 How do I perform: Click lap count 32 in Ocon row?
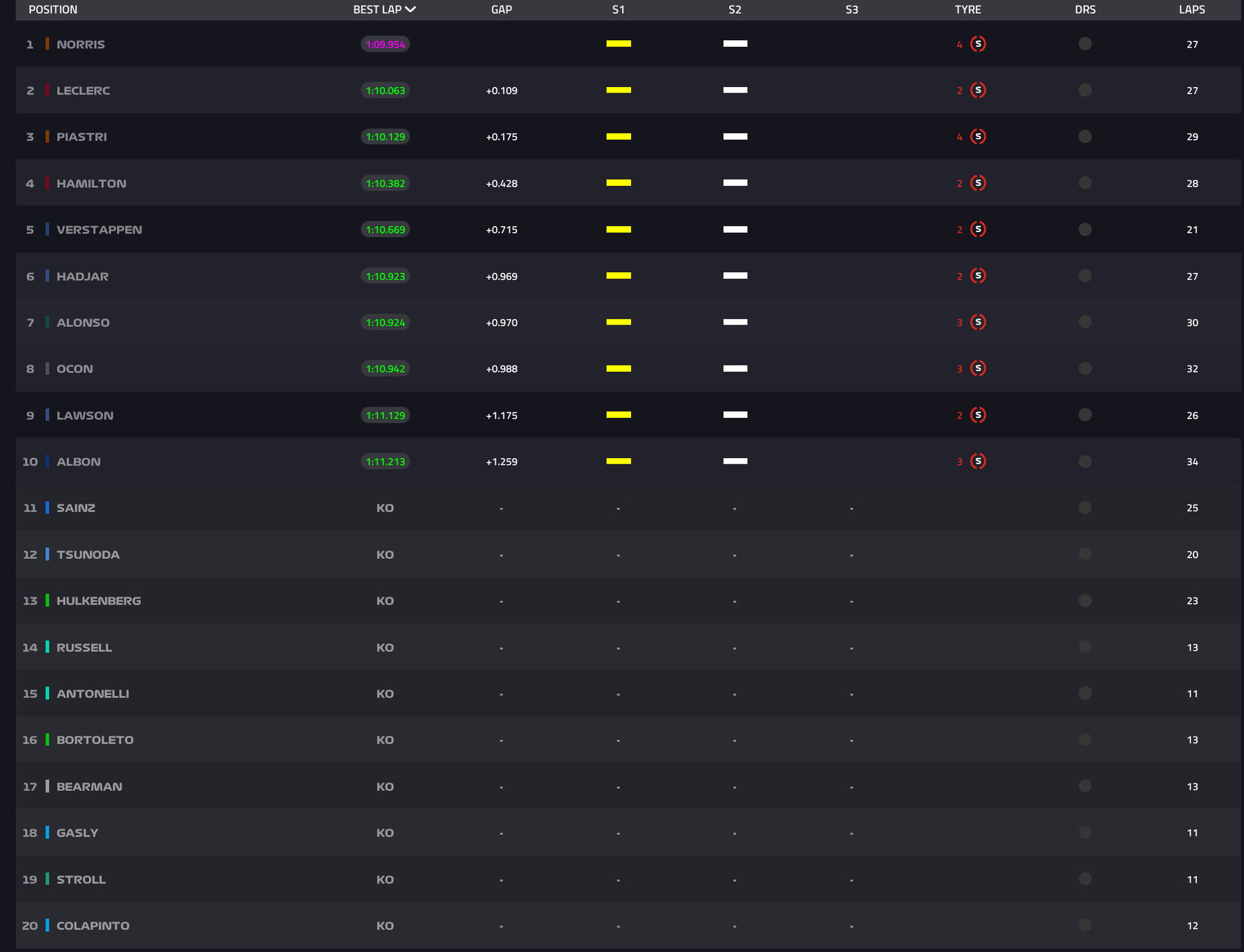[x=1192, y=369]
